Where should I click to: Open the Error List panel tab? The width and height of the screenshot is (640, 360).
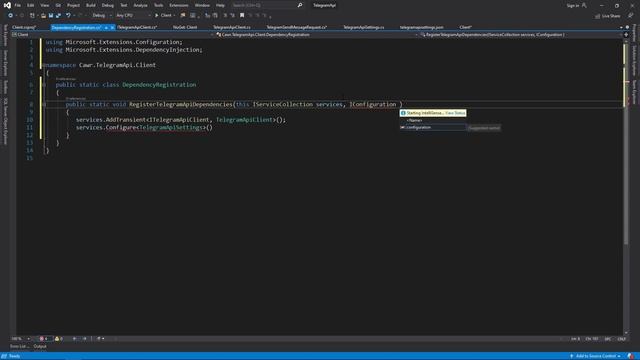click(x=19, y=347)
